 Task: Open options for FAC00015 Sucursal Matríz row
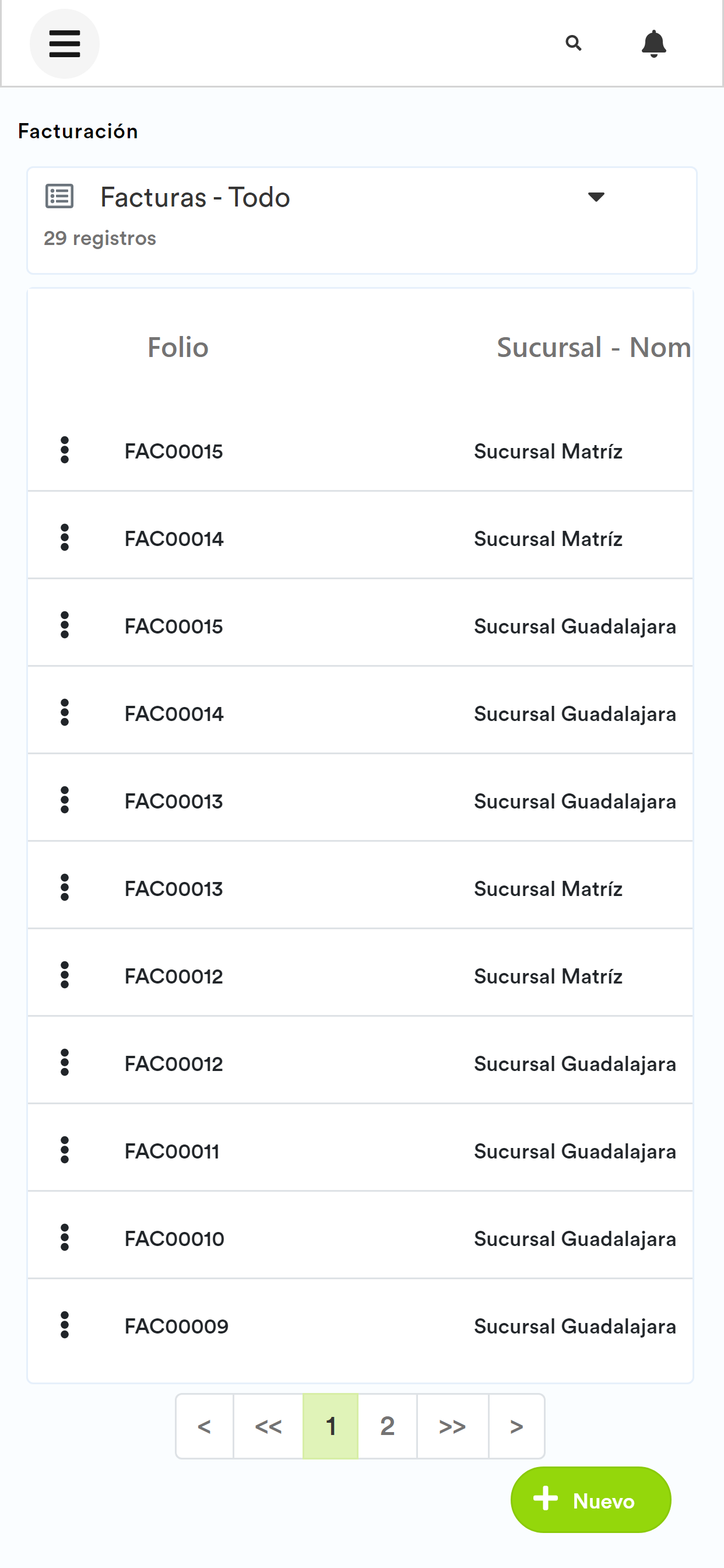click(65, 450)
